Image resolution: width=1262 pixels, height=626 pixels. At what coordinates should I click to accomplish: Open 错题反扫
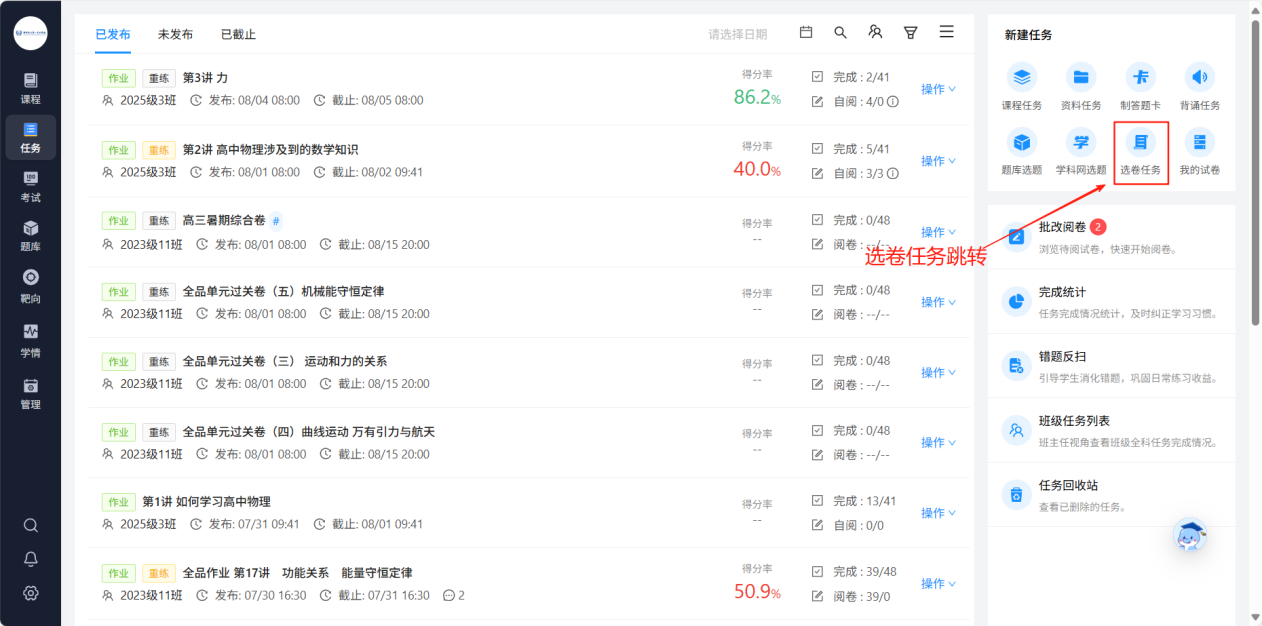tap(1111, 366)
